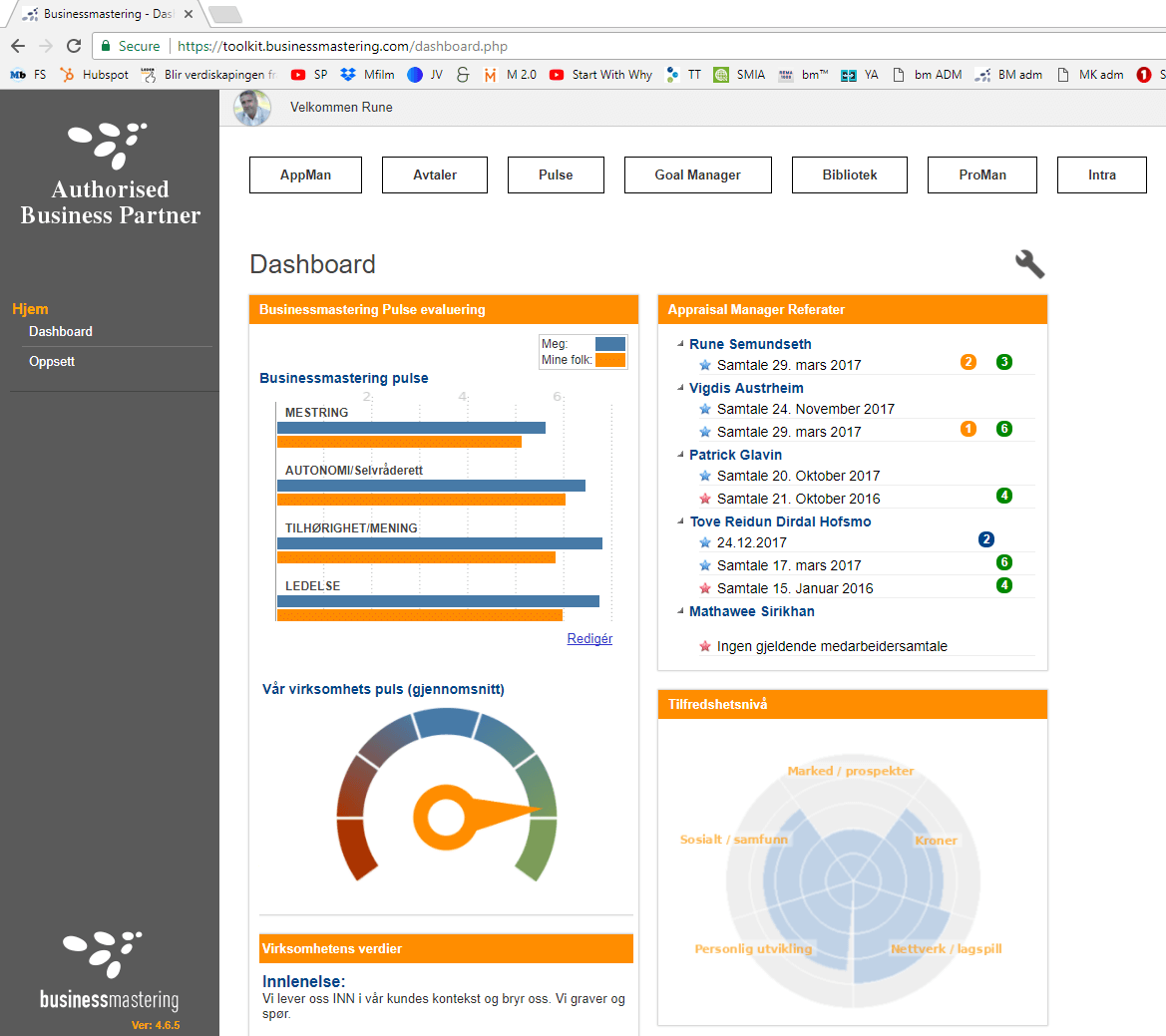Collapse the Vigdis Austrheim tree node

click(680, 387)
